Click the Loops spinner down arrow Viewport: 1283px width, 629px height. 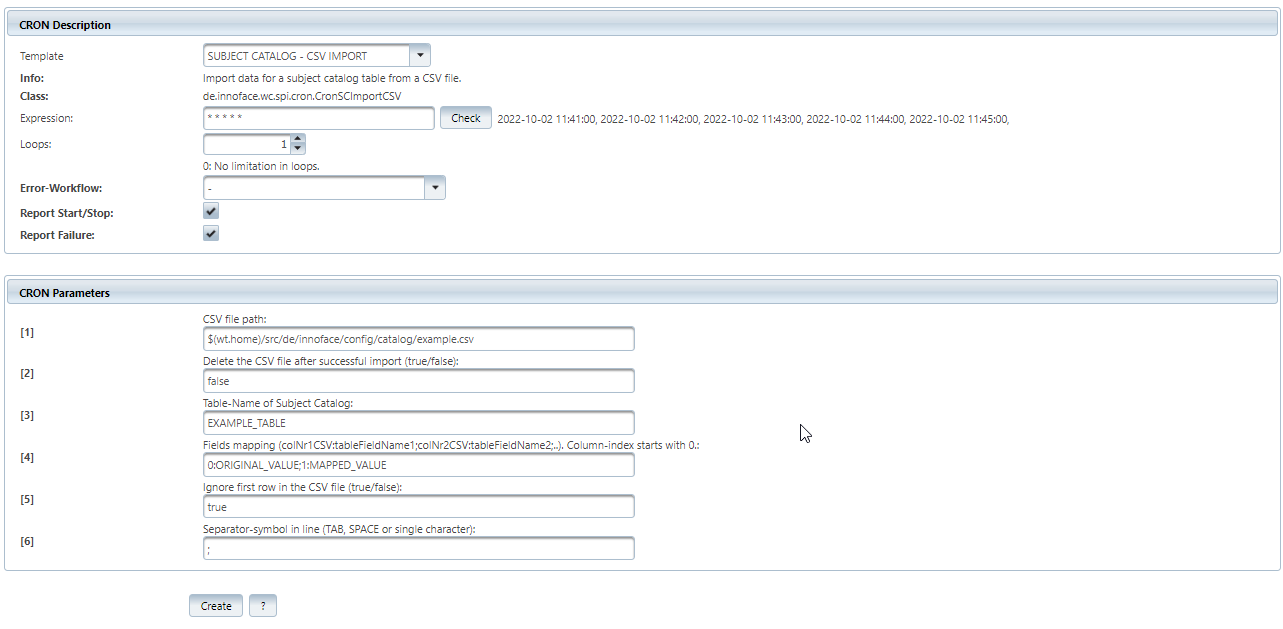[x=298, y=149]
